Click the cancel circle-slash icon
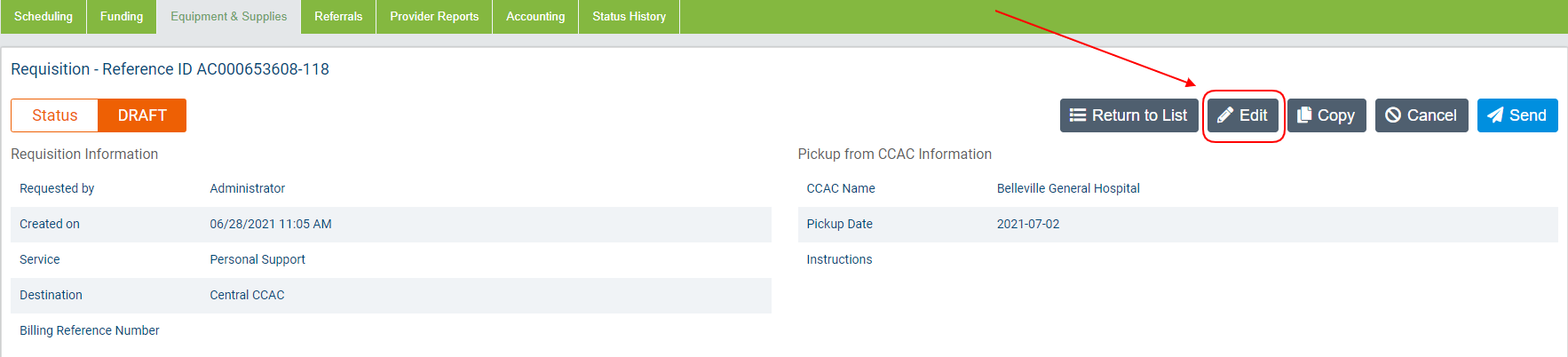Screen dimensions: 1568x357 [1393, 115]
